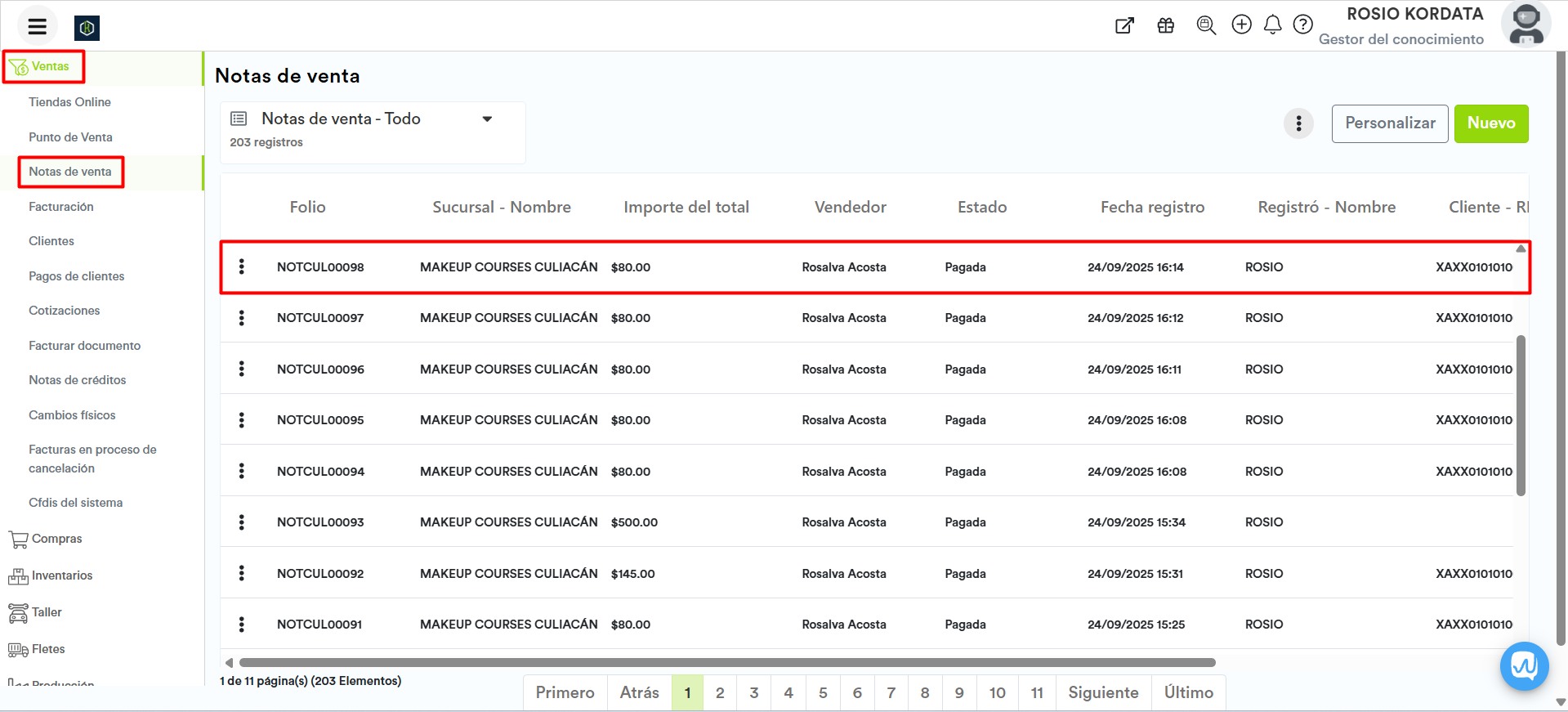Click the global search magnifier icon
Screen dimensions: 1568x712
point(1205,25)
